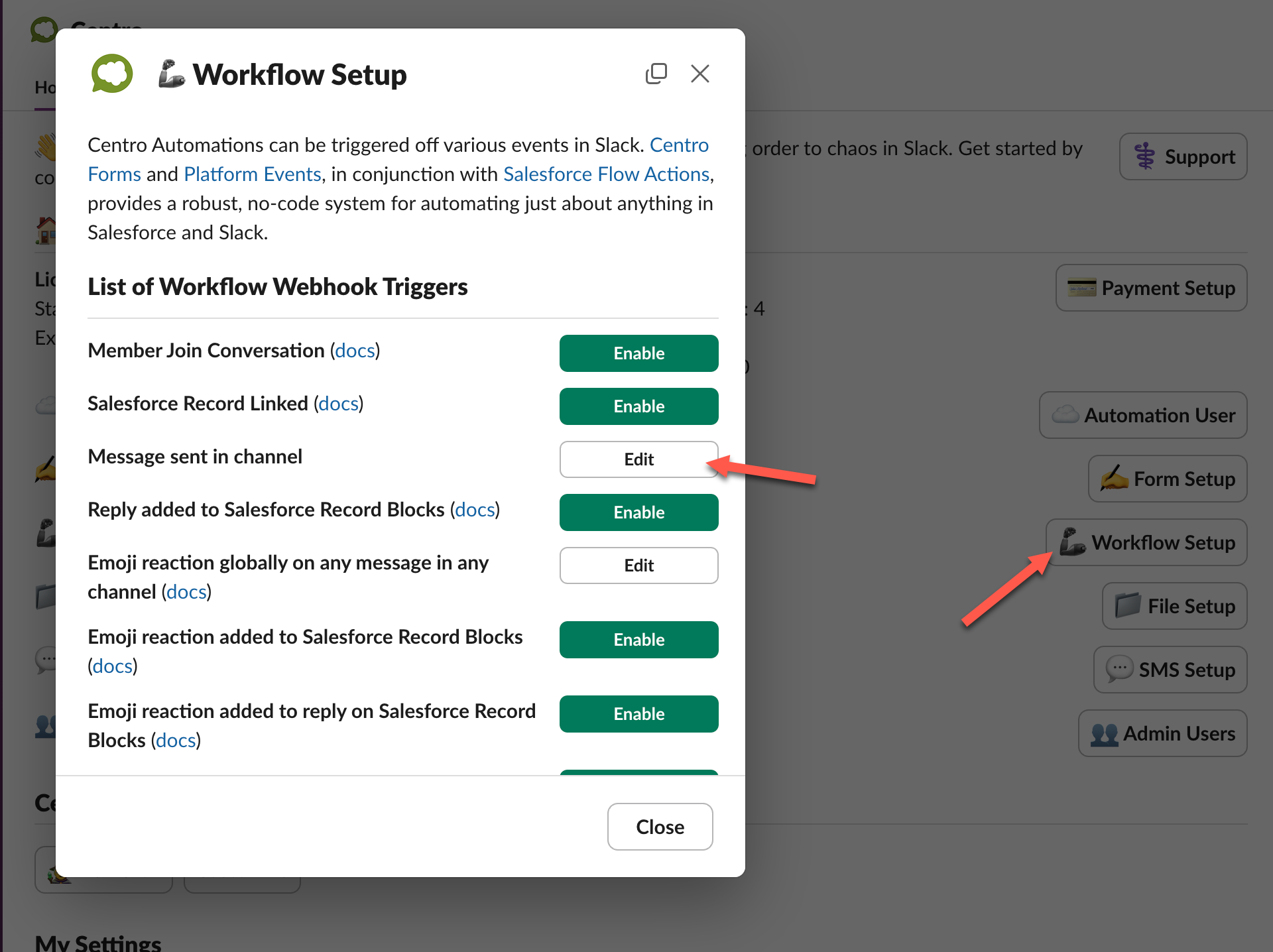Open Admin Users with people icon

(1162, 733)
